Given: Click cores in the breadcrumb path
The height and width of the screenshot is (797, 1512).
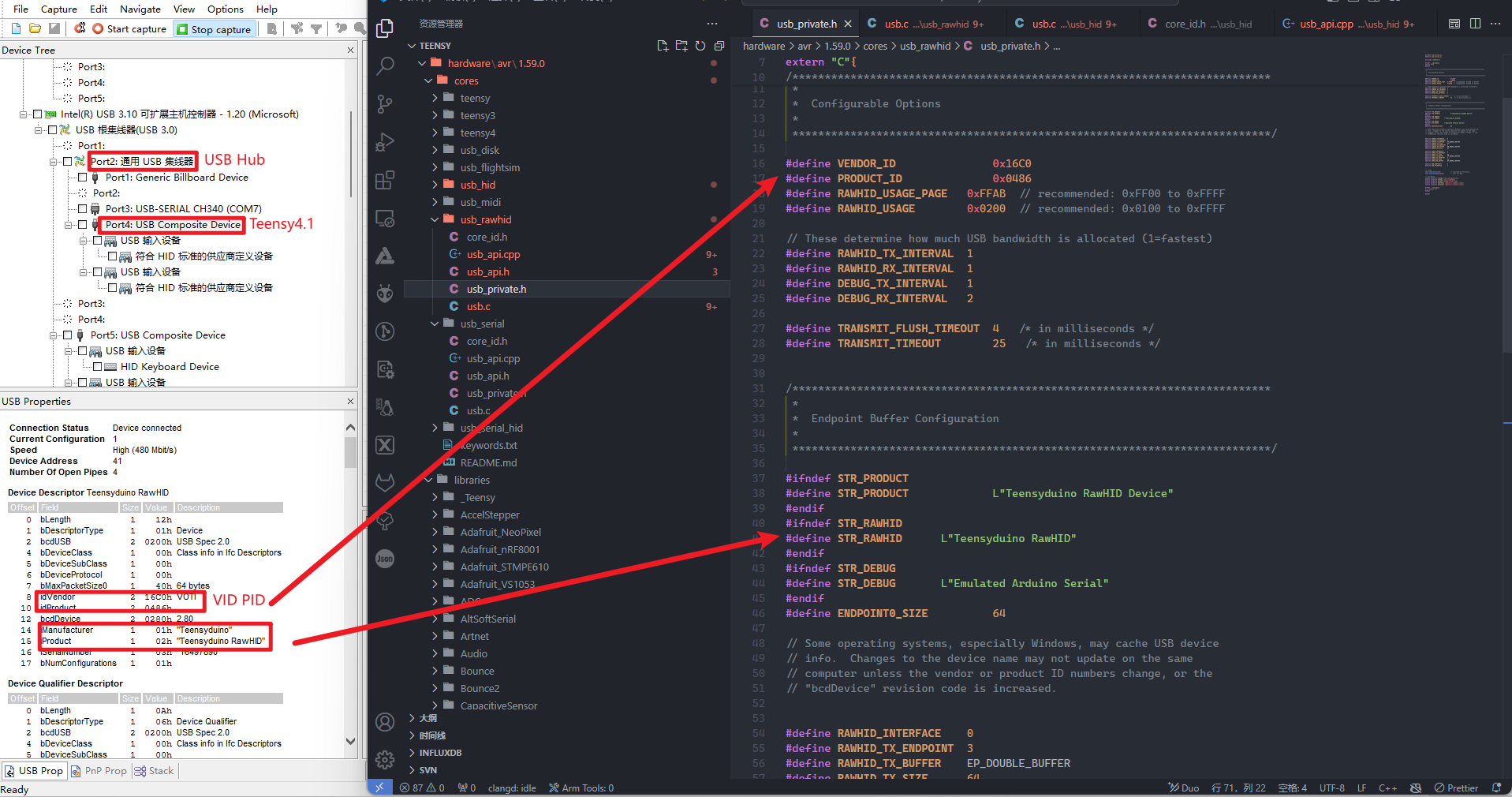Looking at the screenshot, I should point(875,46).
